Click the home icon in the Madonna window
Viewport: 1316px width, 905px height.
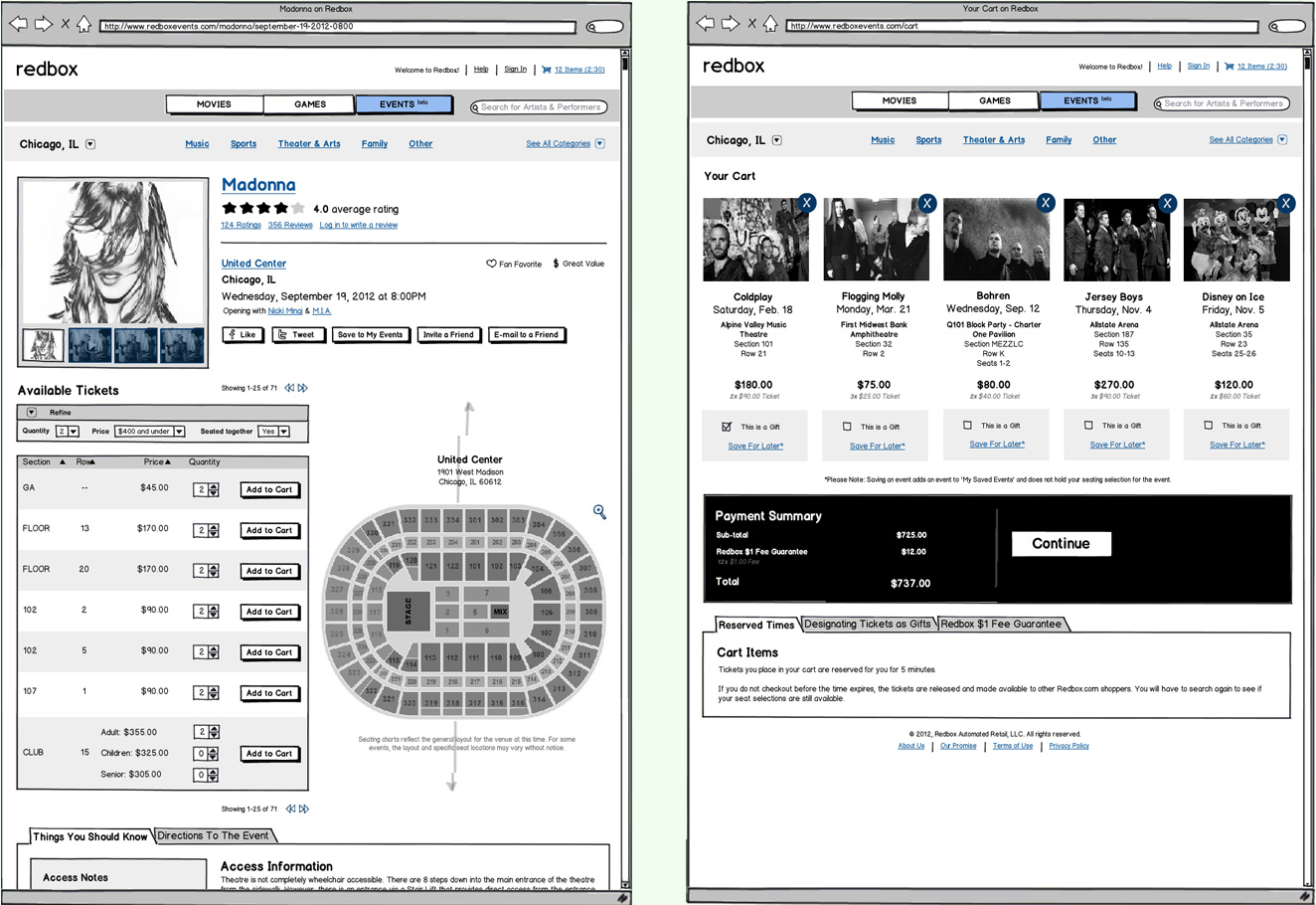click(x=84, y=24)
